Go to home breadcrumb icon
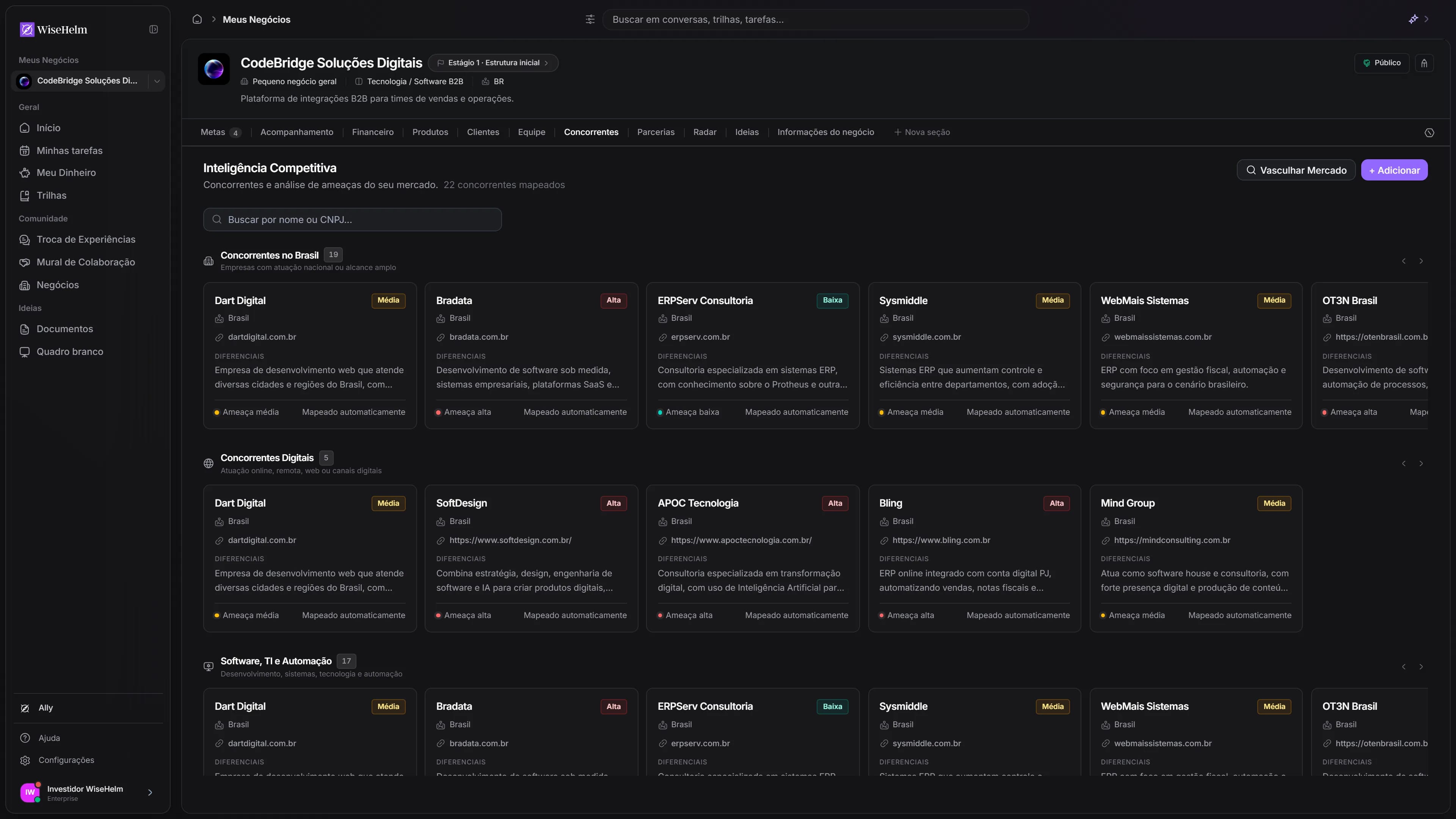1456x819 pixels. point(197,19)
